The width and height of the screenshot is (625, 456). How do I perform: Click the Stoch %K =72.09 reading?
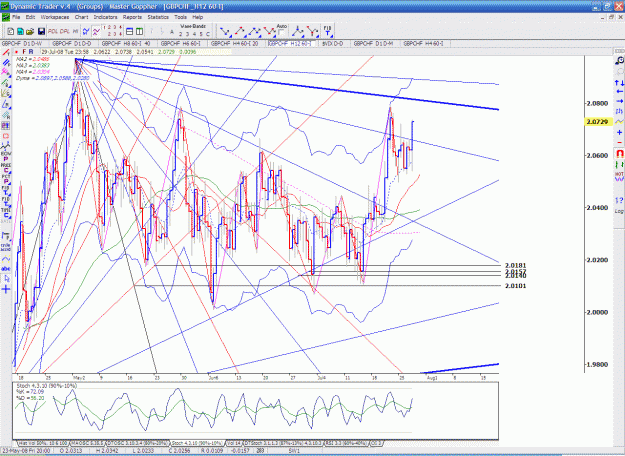click(30, 392)
